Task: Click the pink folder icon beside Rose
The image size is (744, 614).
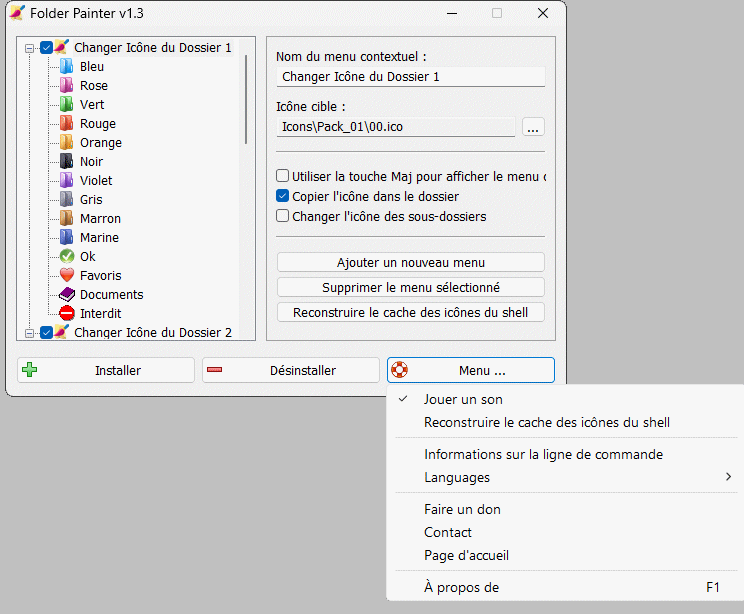Action: point(66,85)
